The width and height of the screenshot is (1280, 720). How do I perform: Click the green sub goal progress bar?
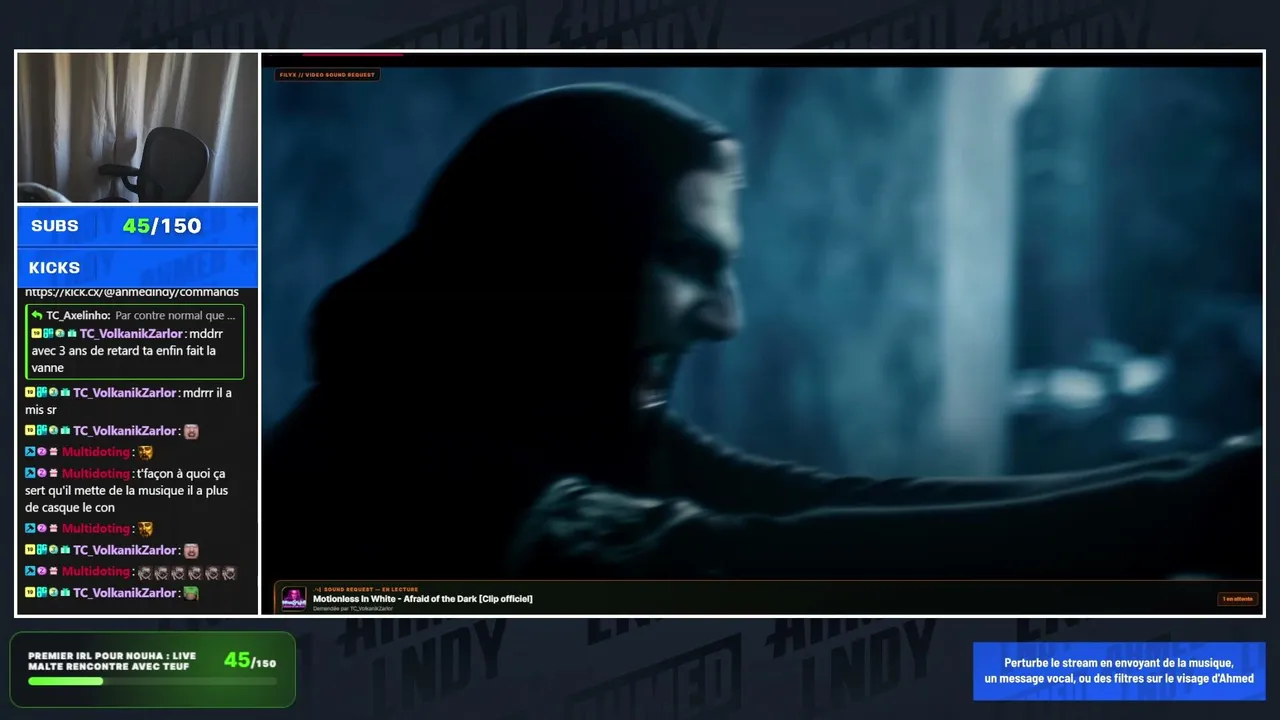tap(153, 681)
